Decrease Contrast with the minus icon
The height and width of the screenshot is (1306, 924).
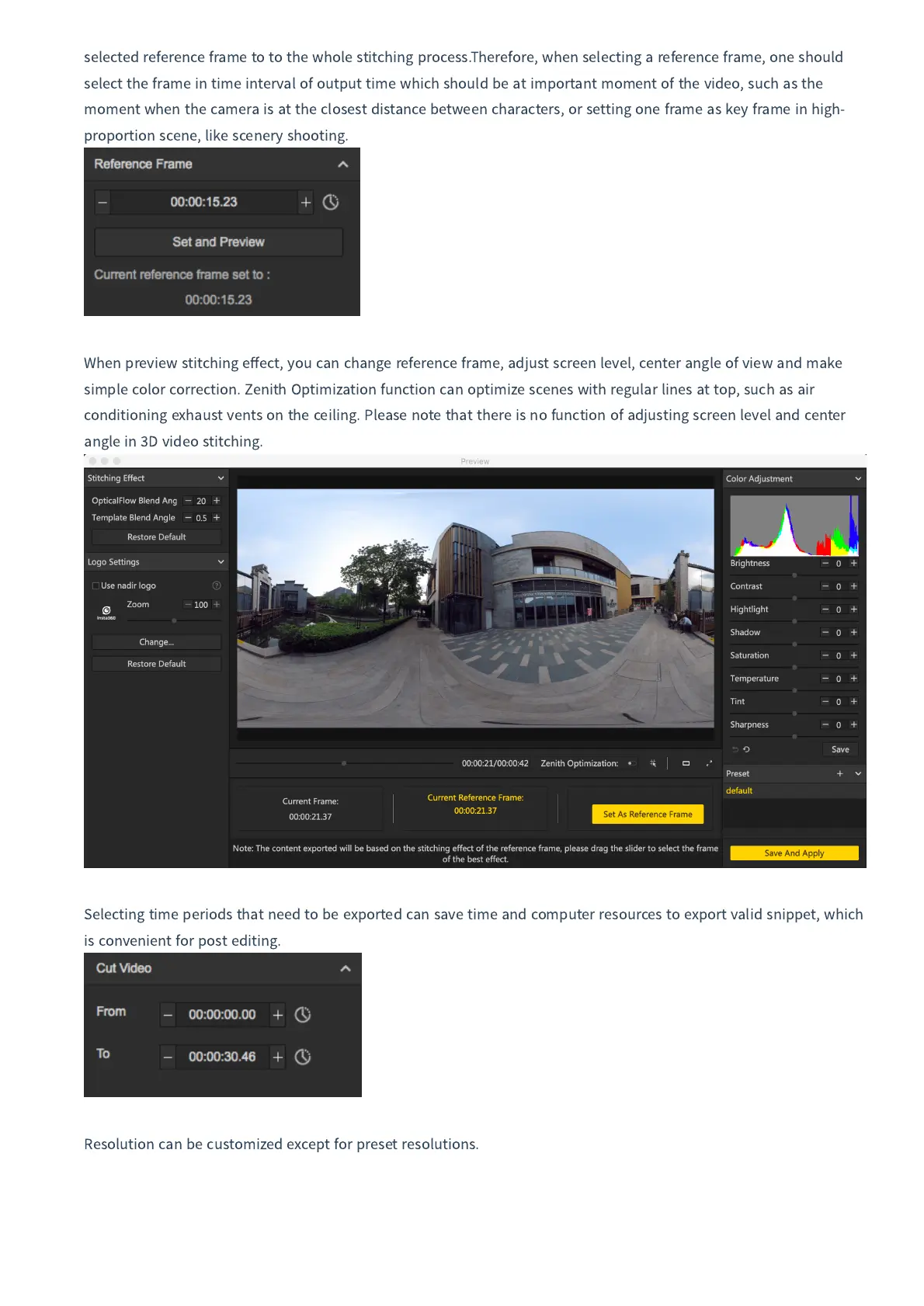(x=825, y=587)
